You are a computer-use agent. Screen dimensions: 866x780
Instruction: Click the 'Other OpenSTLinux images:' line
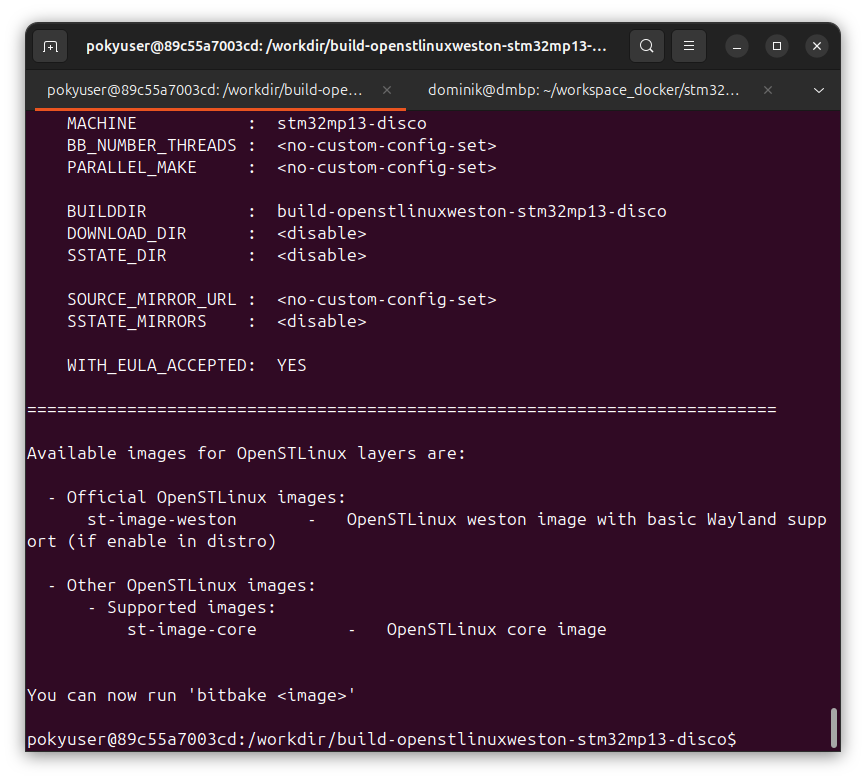click(x=191, y=586)
